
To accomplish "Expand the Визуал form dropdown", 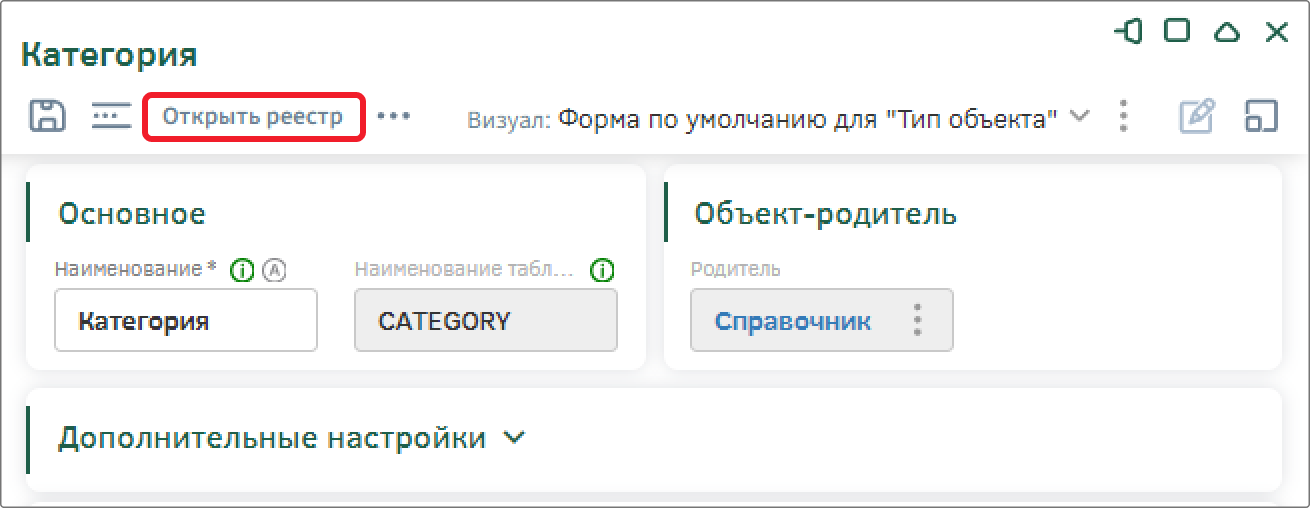I will (x=1079, y=116).
